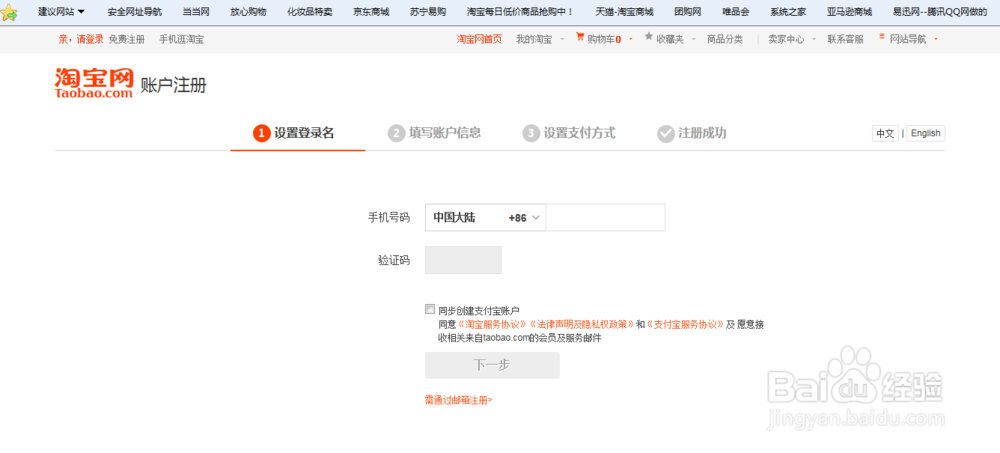Open 安全网址导航 bookmark

pos(135,11)
